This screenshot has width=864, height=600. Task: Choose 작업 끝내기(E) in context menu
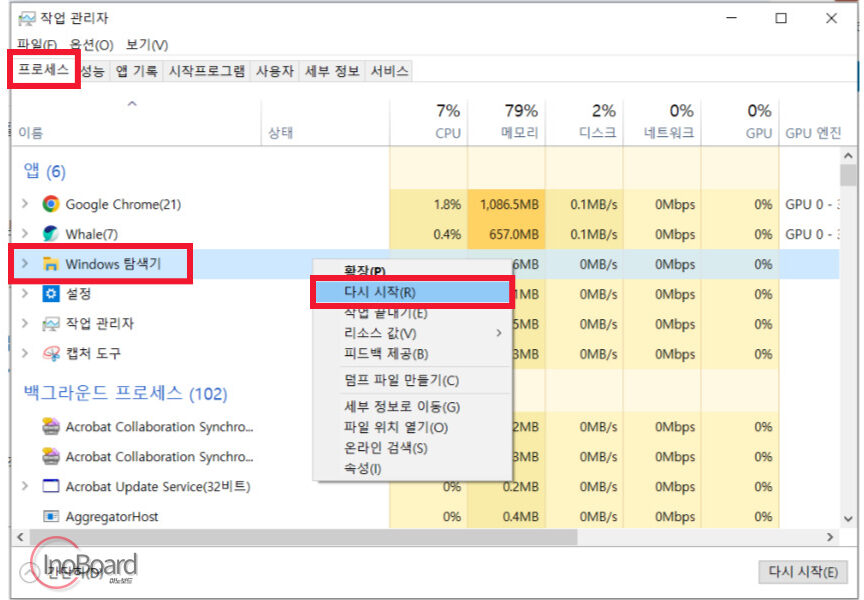pos(413,313)
